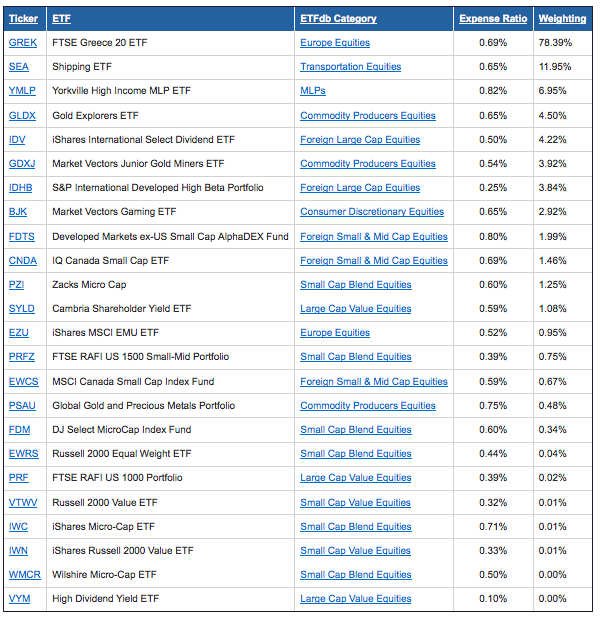Open the IWN ticker link
Screen dimensions: 602x619
click(x=18, y=551)
